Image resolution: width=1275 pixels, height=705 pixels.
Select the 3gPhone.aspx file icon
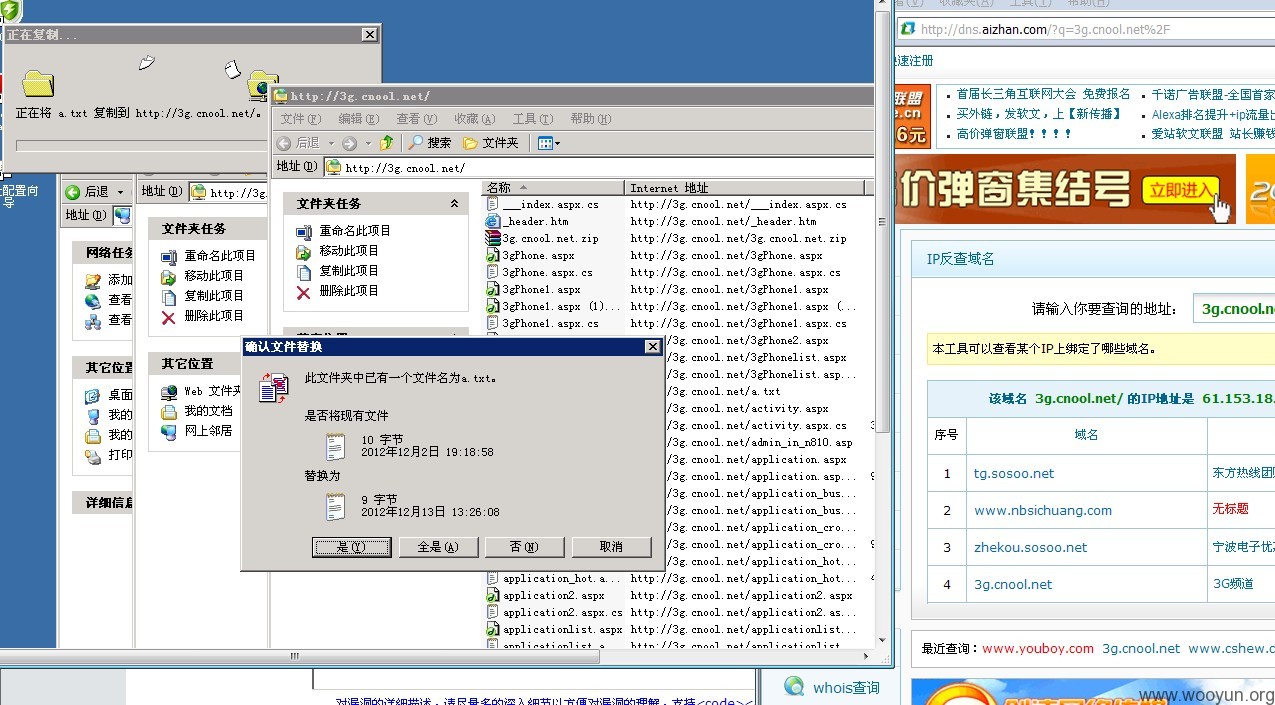(493, 255)
